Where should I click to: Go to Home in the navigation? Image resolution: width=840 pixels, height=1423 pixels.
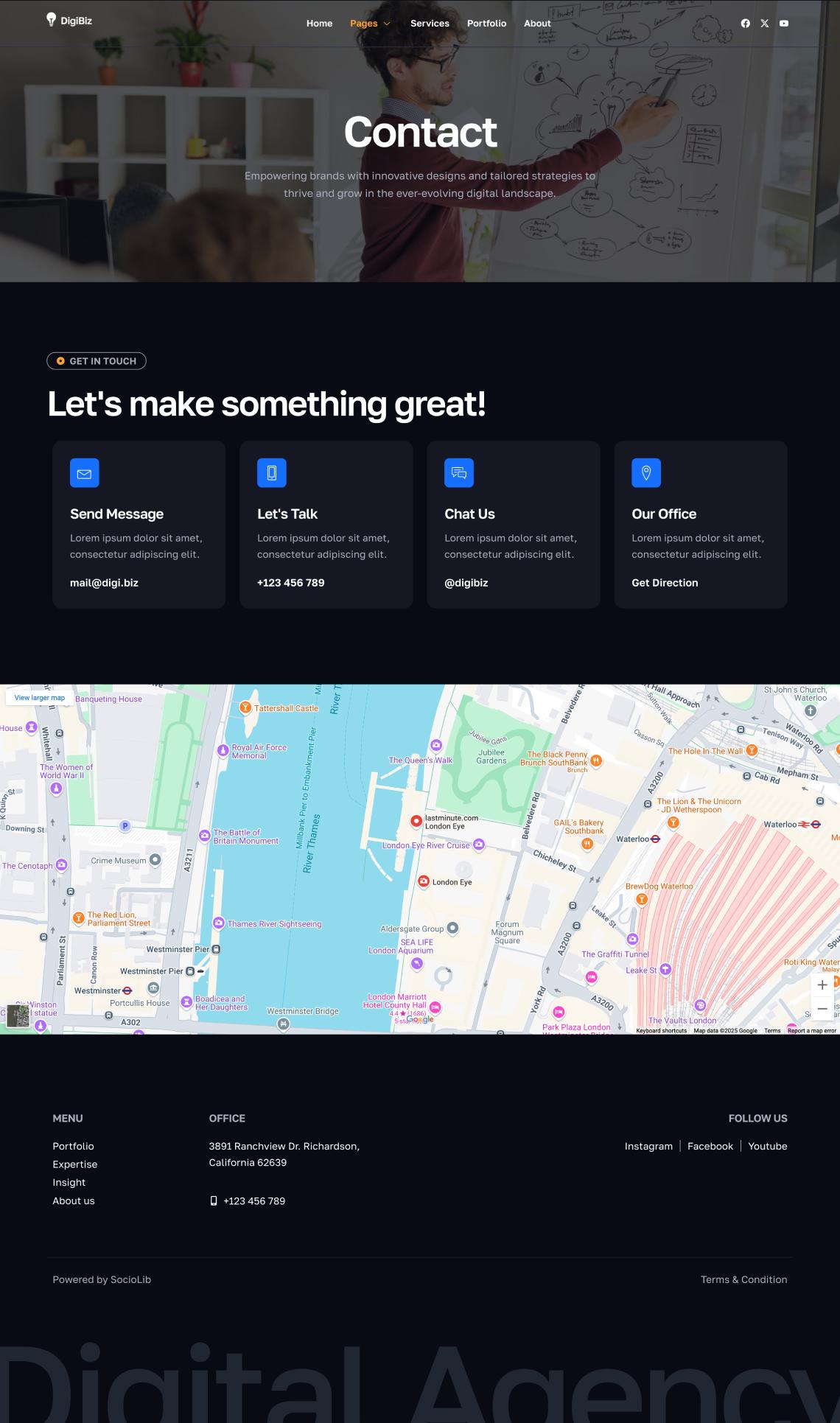click(x=319, y=24)
